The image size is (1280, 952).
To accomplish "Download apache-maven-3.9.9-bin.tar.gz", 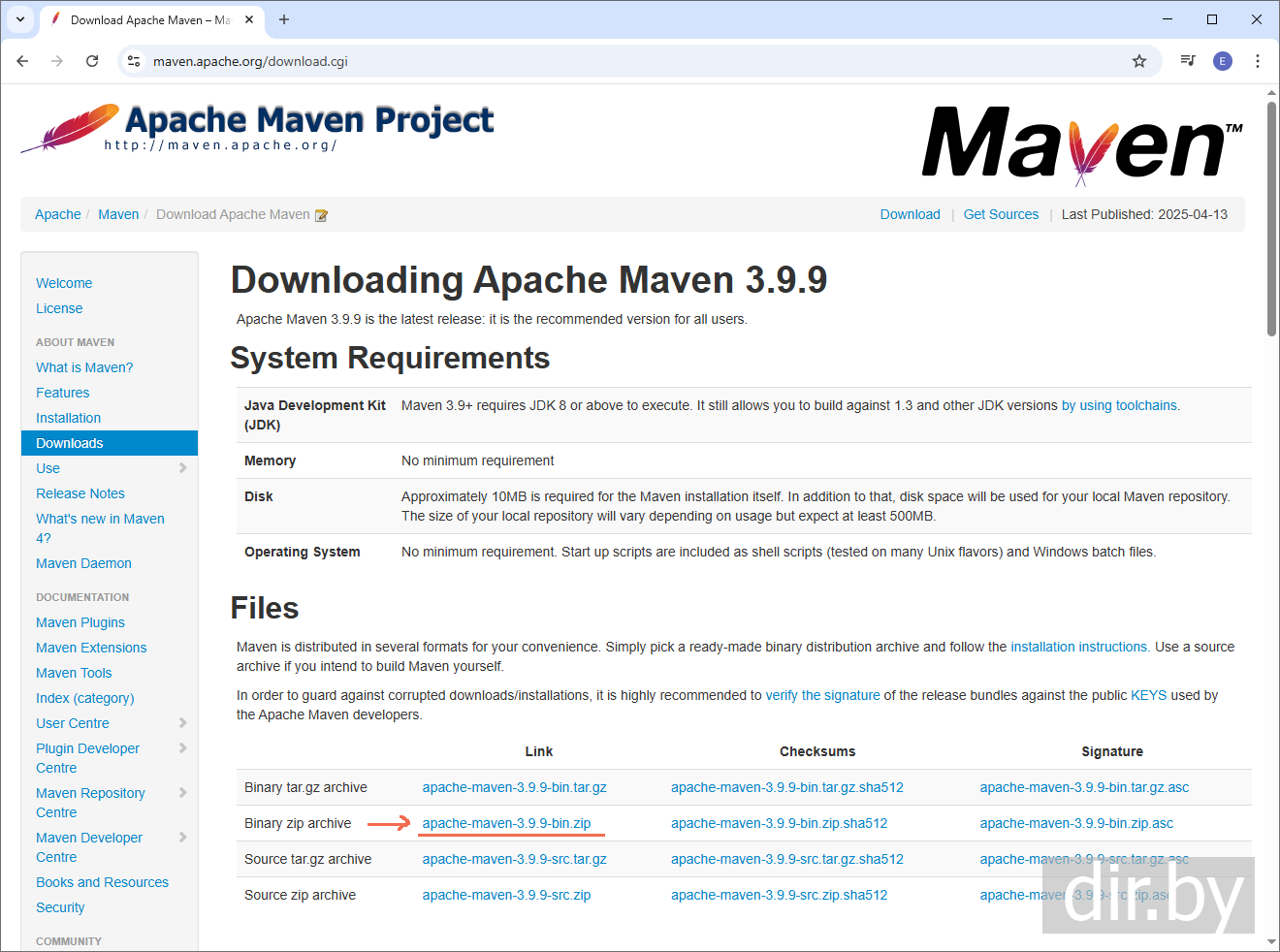I will pos(515,787).
